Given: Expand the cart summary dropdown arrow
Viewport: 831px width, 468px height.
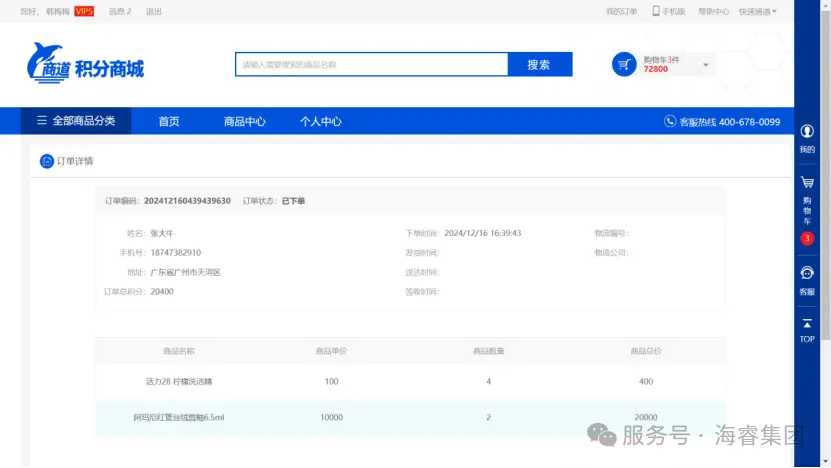Looking at the screenshot, I should pyautogui.click(x=706, y=65).
